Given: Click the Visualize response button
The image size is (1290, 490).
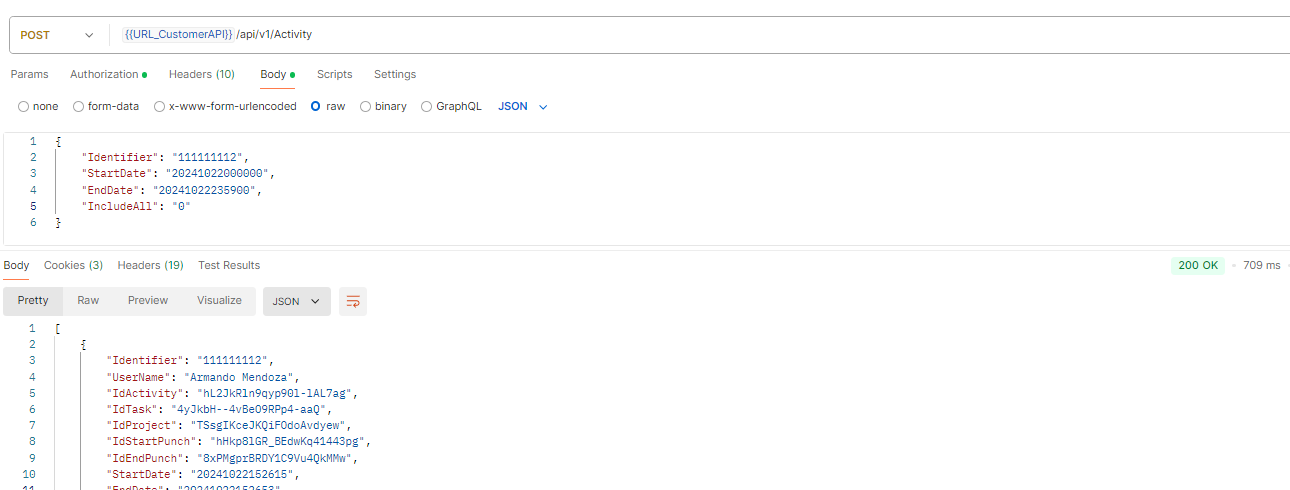Looking at the screenshot, I should click(x=219, y=300).
